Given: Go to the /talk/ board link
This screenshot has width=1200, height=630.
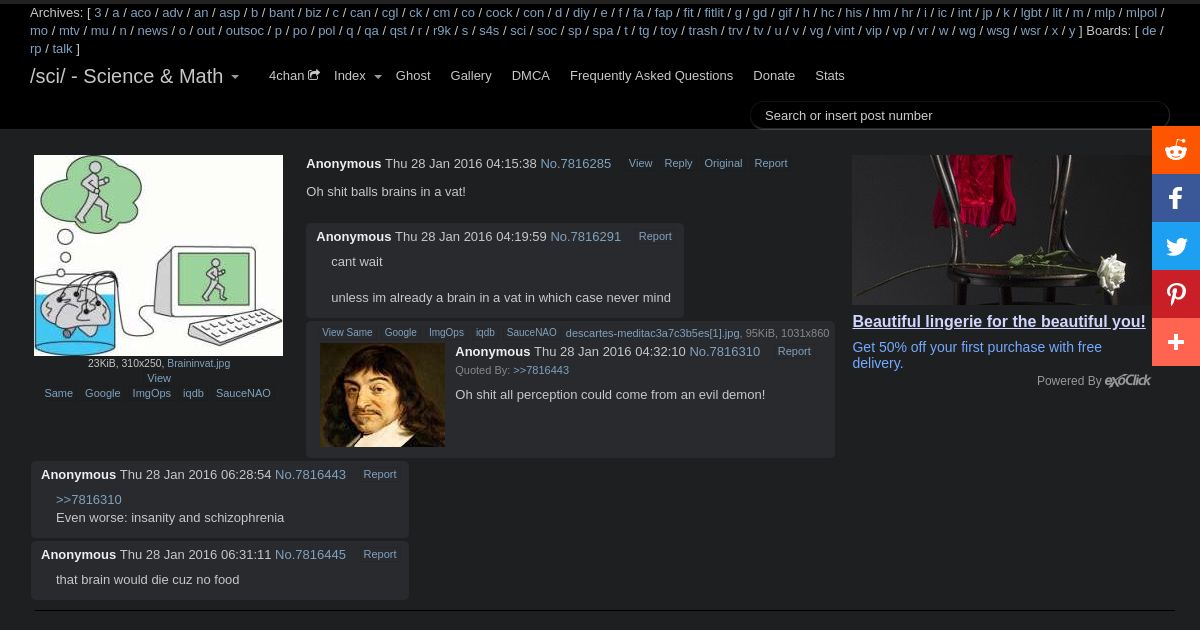Looking at the screenshot, I should coord(62,49).
